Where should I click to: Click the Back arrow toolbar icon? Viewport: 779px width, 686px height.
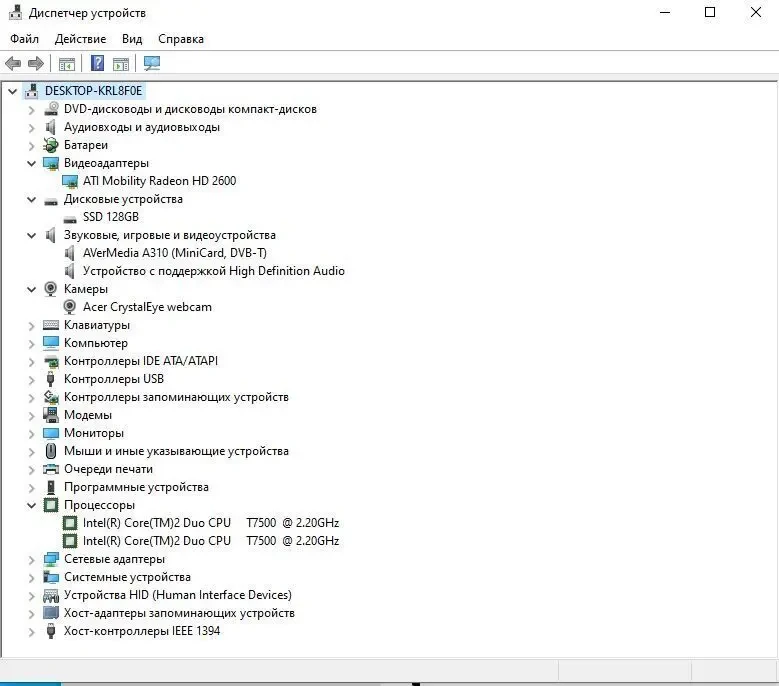tap(13, 63)
